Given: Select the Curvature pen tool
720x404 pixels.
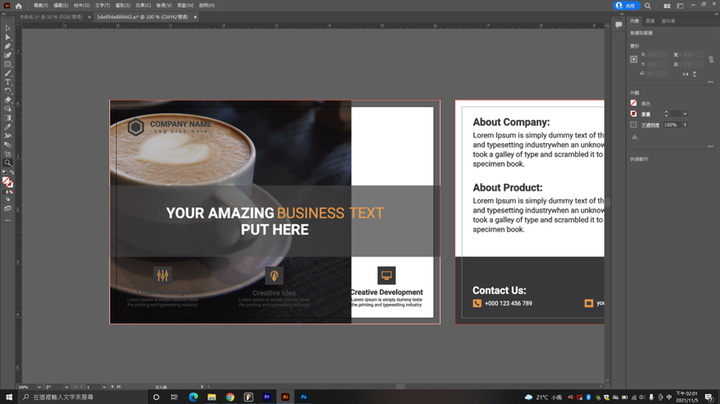Looking at the screenshot, I should [x=8, y=55].
